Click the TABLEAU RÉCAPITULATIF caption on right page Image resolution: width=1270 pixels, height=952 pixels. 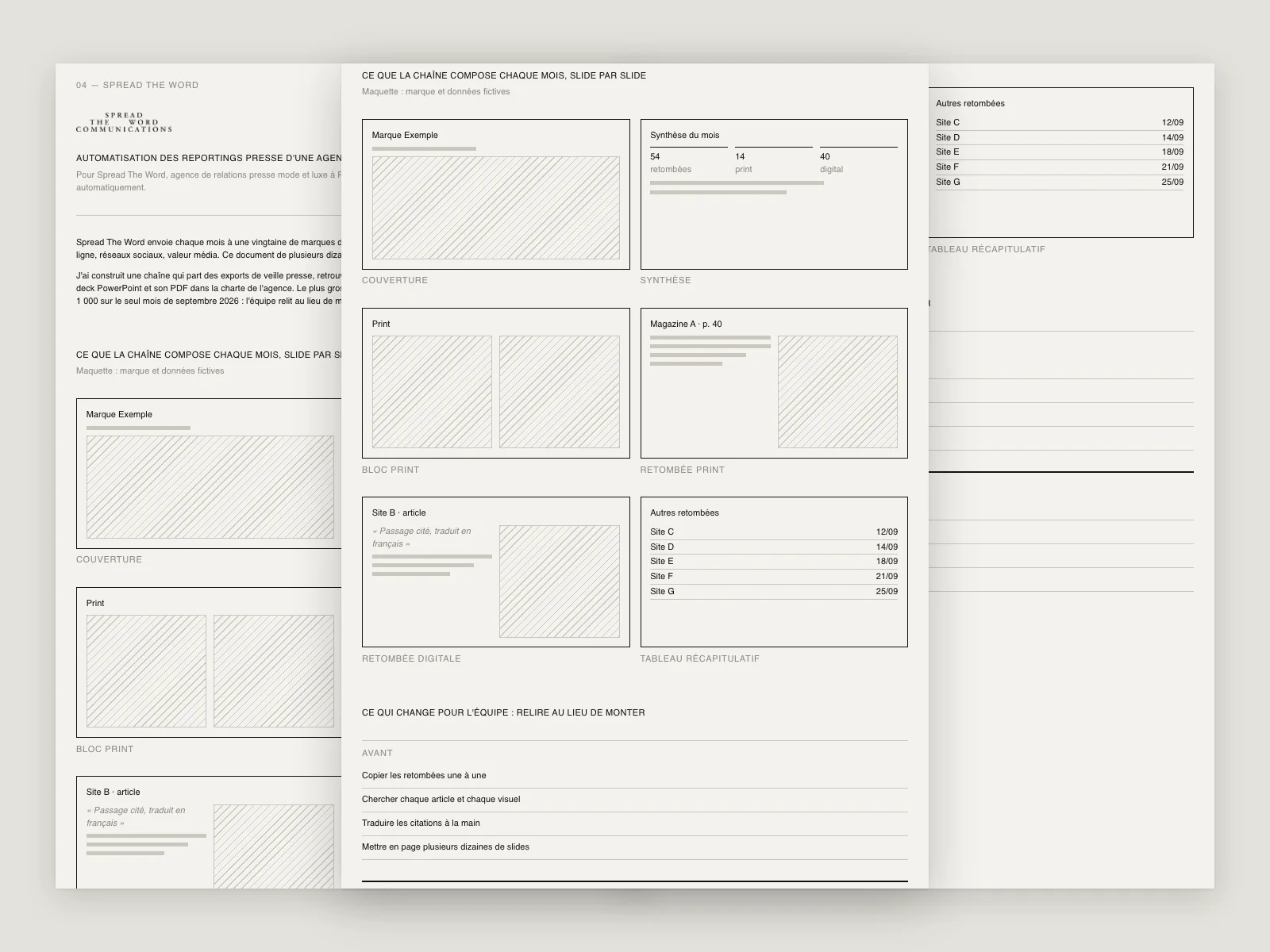[987, 249]
